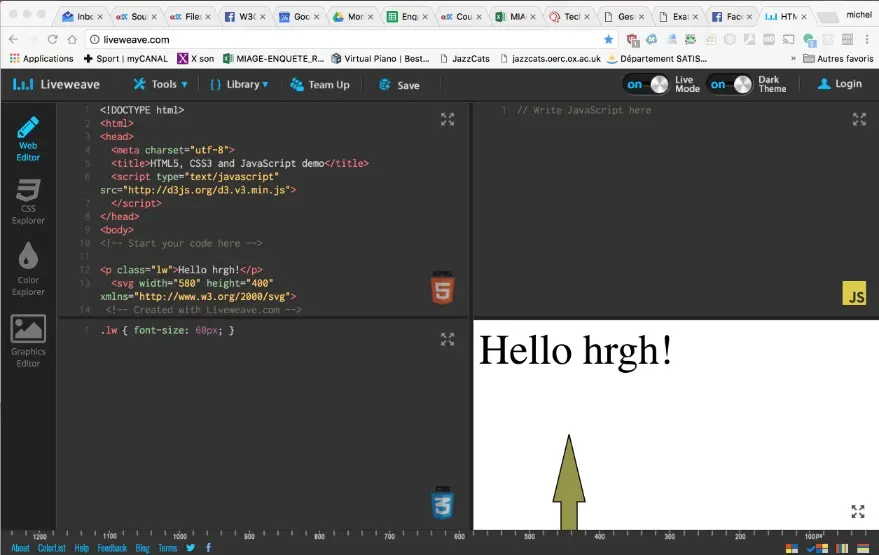Switch to the four-quadrant grid layout
The image size is (879, 555).
792,548
